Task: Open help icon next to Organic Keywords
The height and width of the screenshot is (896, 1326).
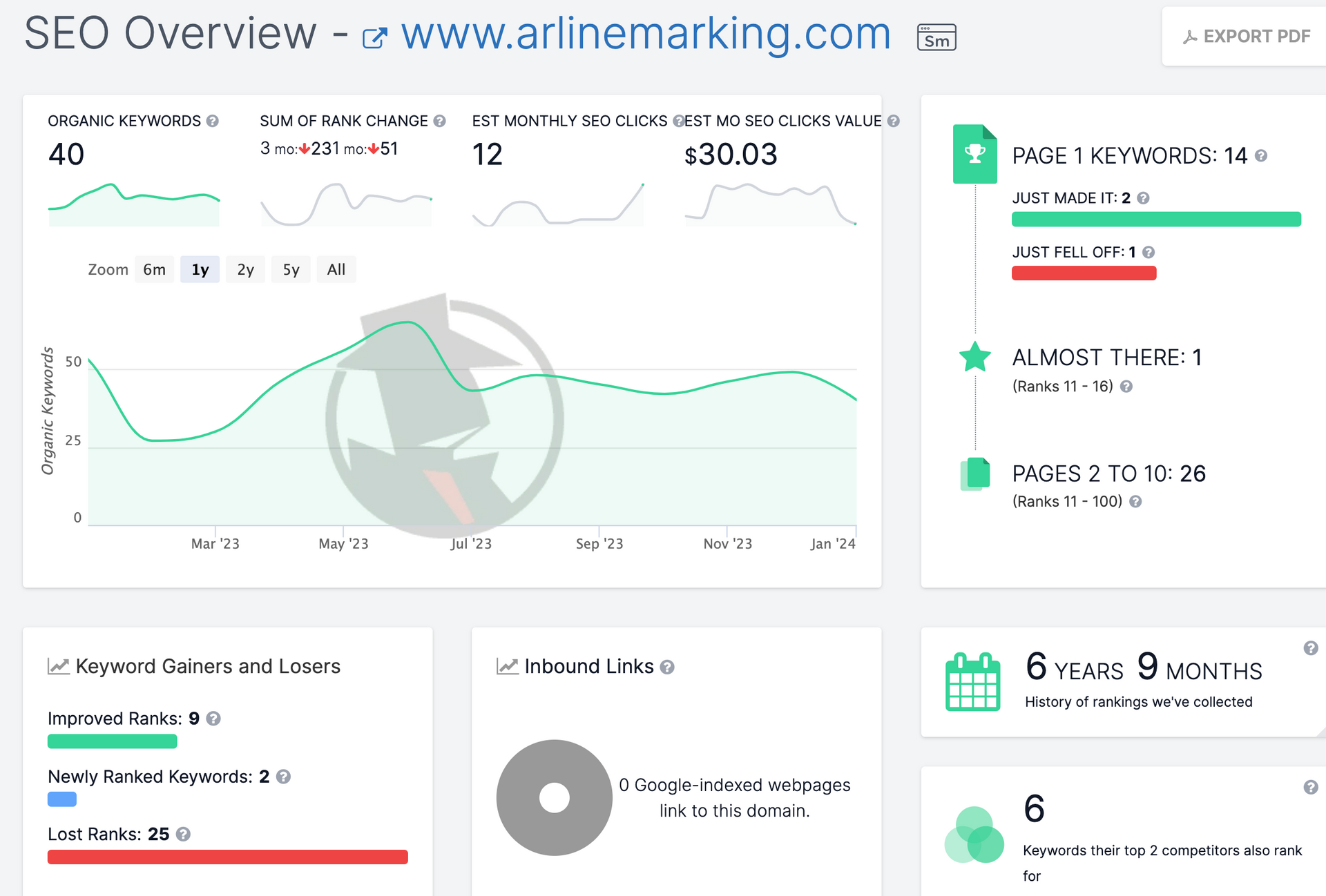Action: click(x=213, y=121)
